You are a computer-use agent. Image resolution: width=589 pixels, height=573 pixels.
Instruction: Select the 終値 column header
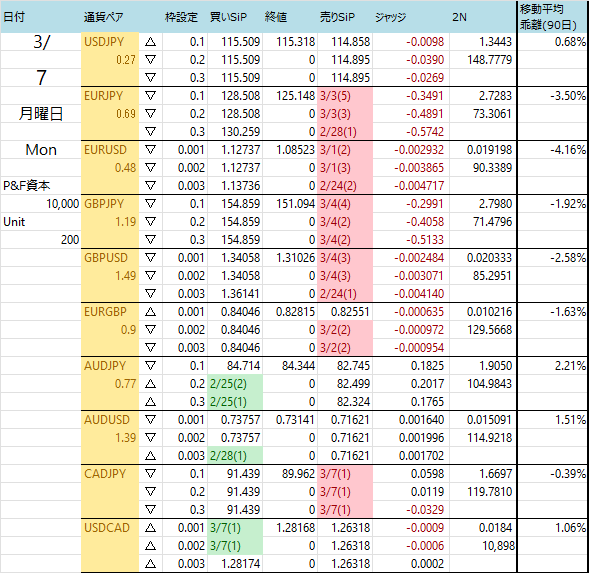tap(276, 17)
